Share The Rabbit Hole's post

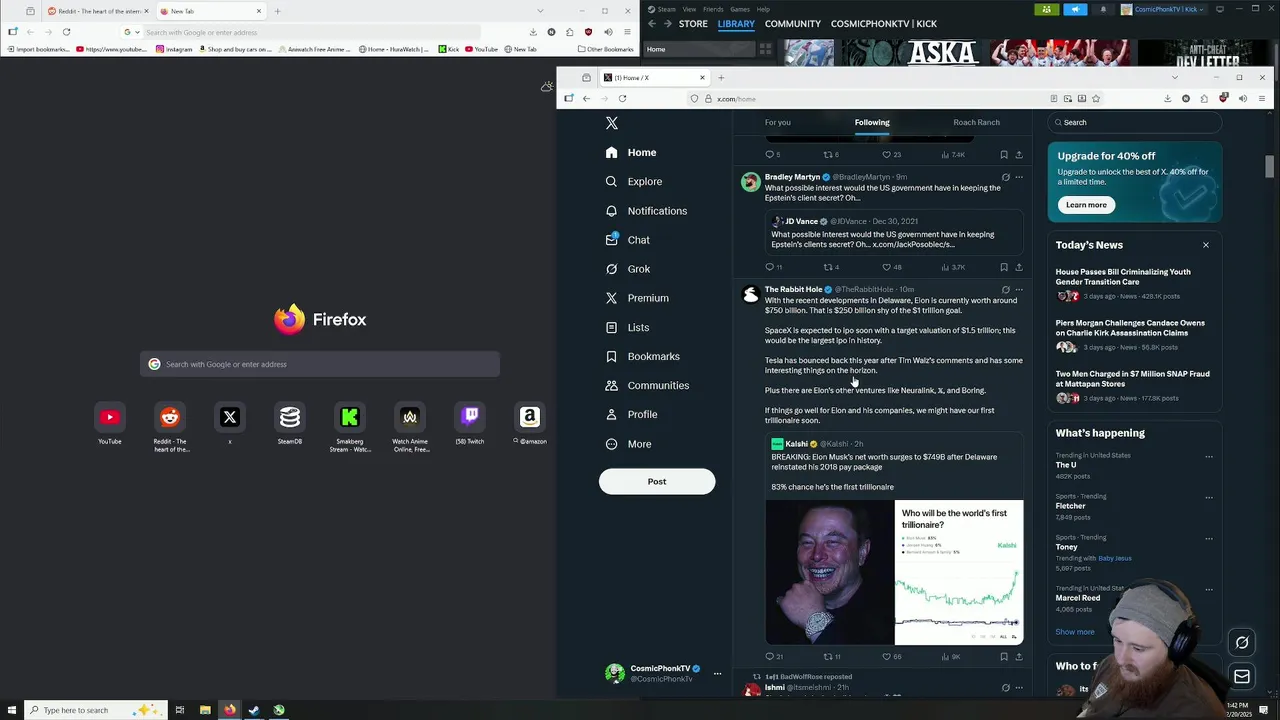1019,657
